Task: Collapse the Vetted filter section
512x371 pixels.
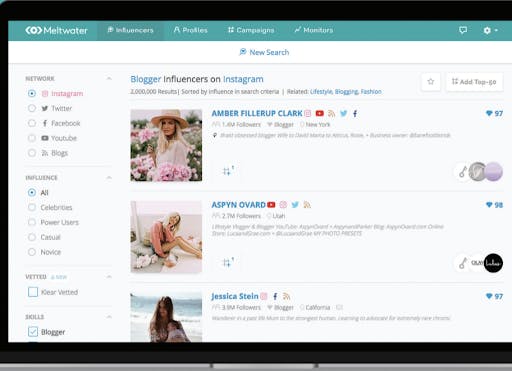Action: (109, 277)
